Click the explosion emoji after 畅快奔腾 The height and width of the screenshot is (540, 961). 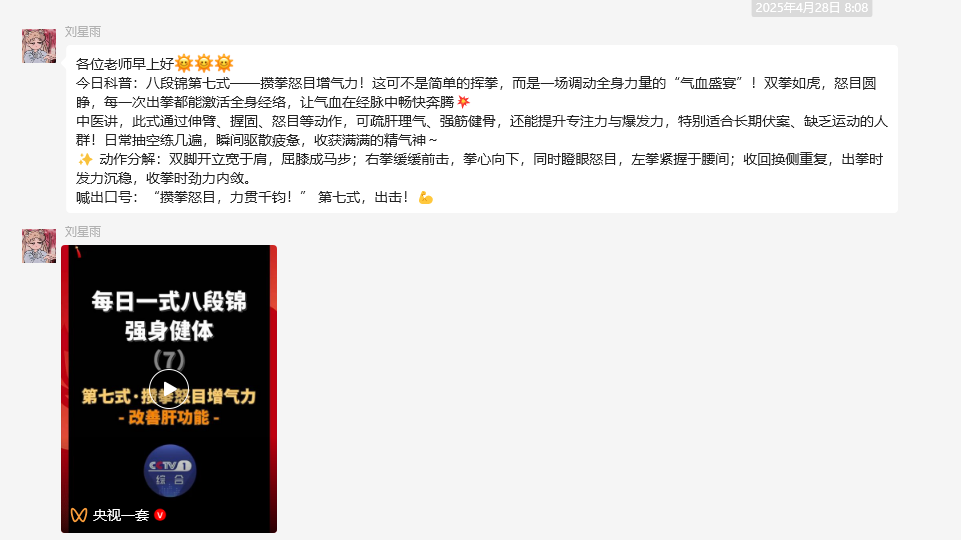(x=463, y=102)
